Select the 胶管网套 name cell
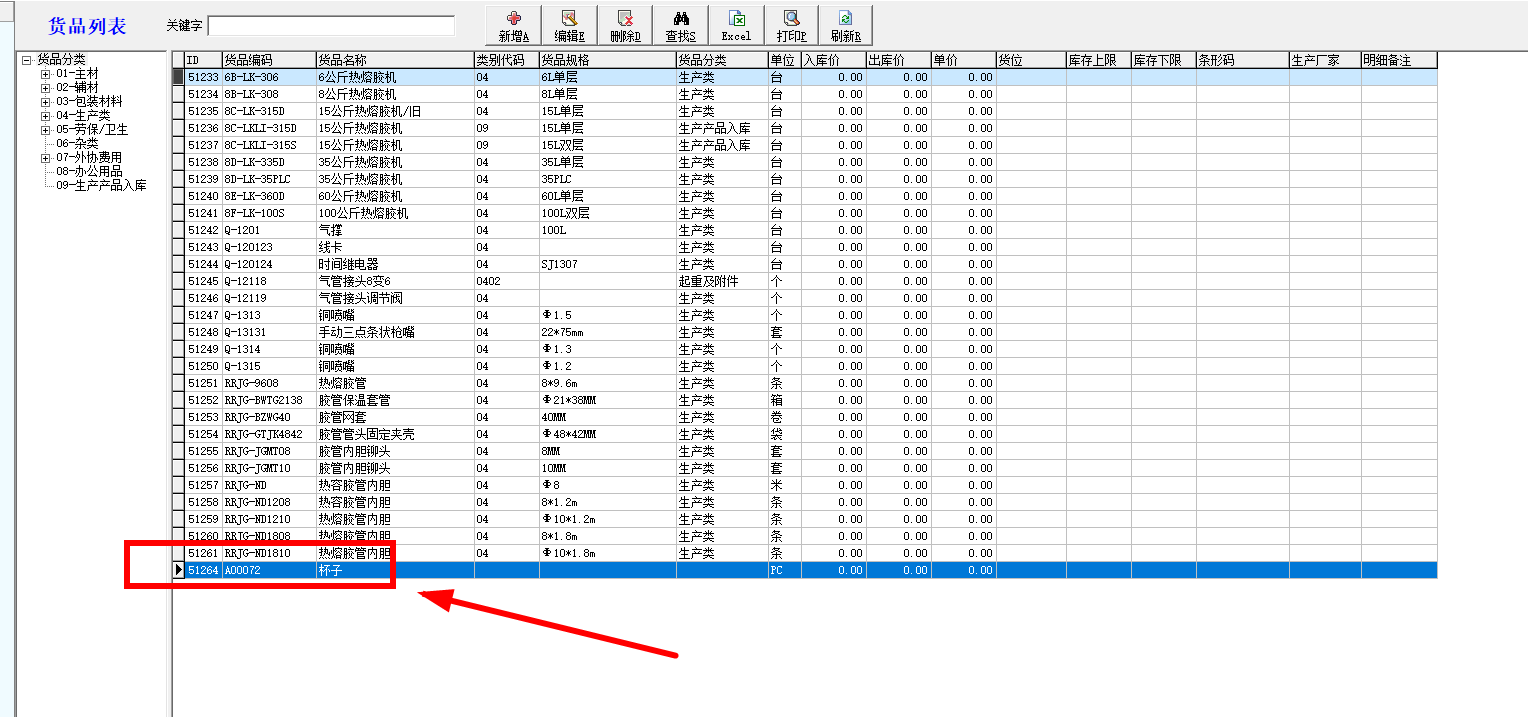Viewport: 1528px width, 717px height. (x=394, y=417)
